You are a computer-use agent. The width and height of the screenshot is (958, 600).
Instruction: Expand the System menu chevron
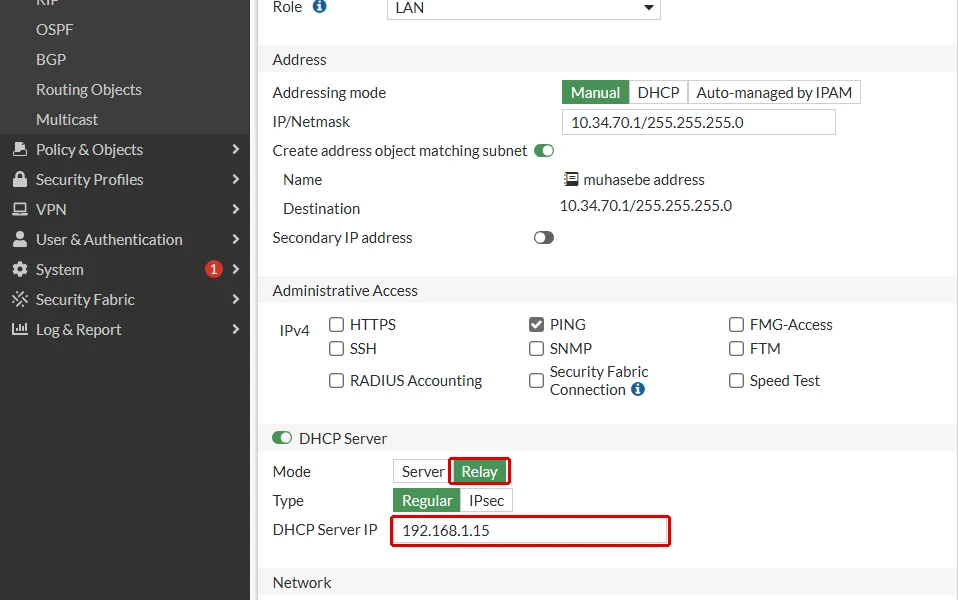pyautogui.click(x=236, y=269)
